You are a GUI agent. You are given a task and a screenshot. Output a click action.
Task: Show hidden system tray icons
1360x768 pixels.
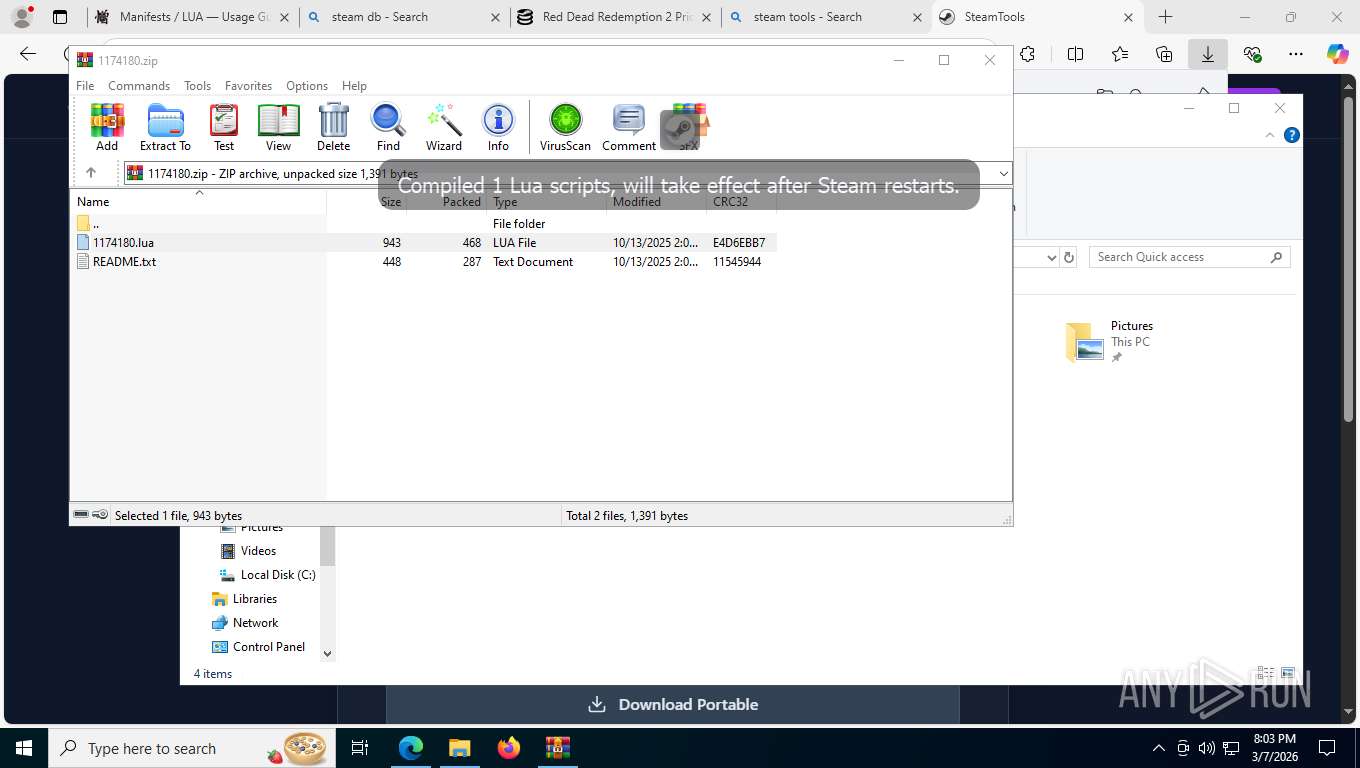(x=1159, y=748)
